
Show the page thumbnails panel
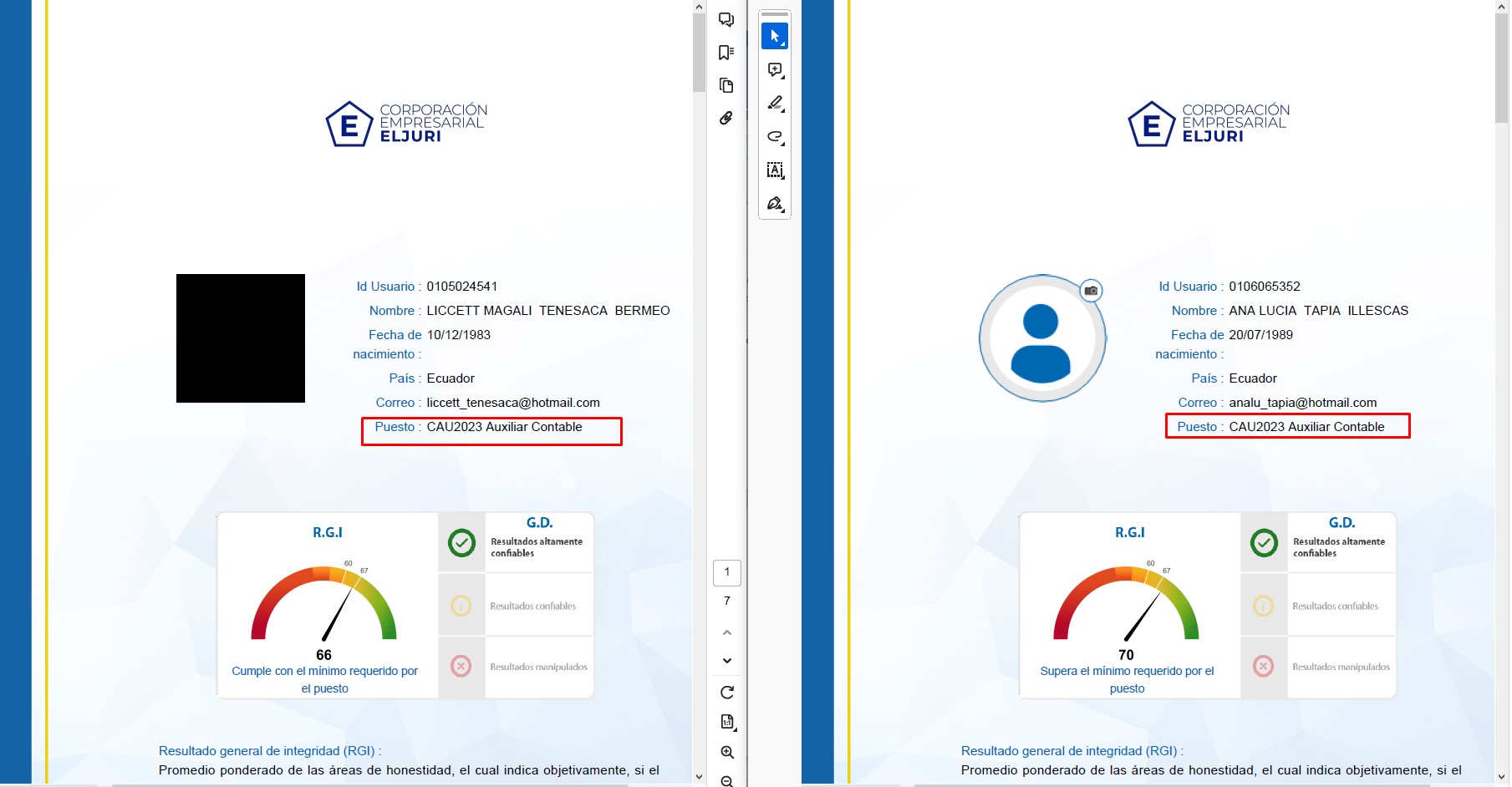point(726,85)
